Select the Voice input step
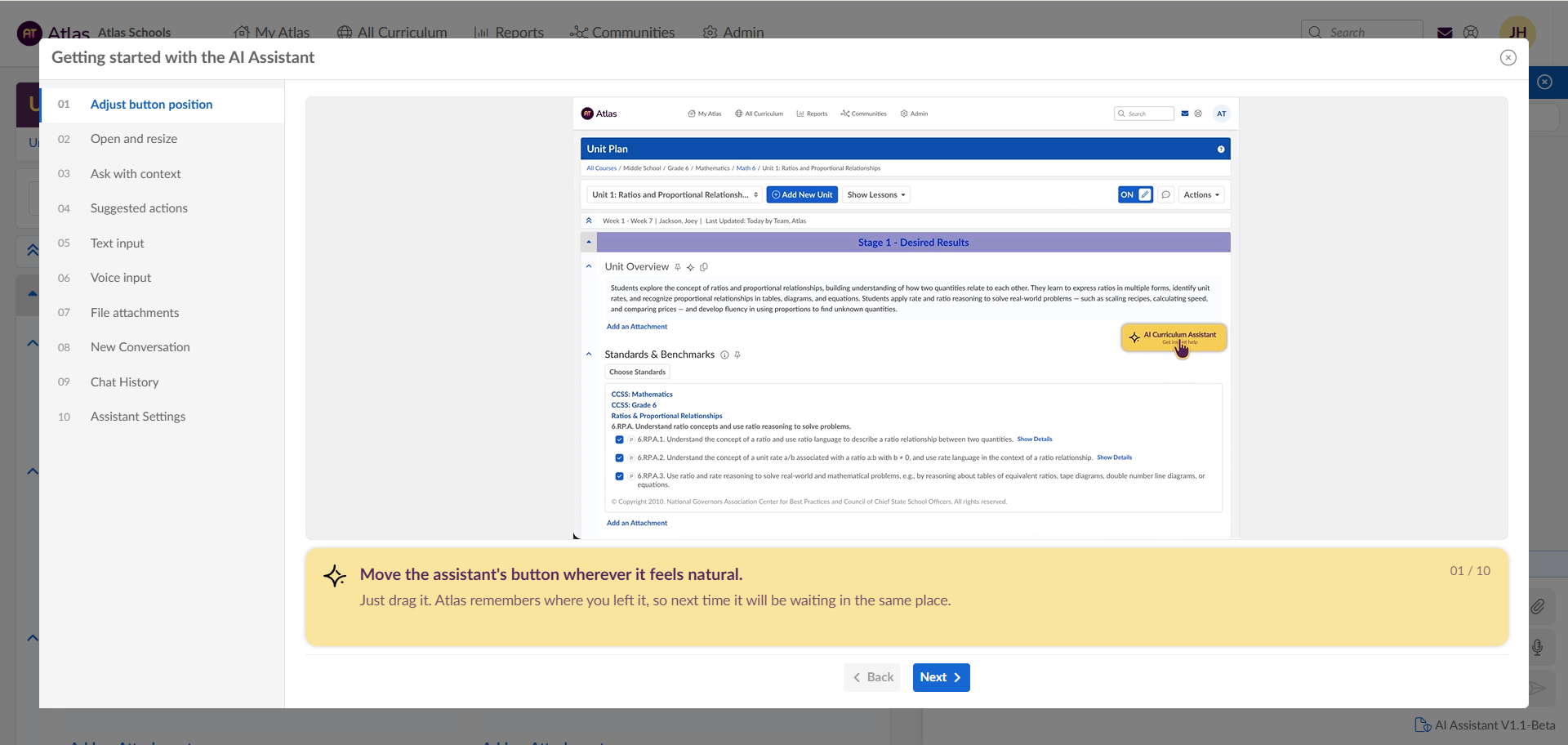Image resolution: width=1568 pixels, height=745 pixels. coord(163,278)
